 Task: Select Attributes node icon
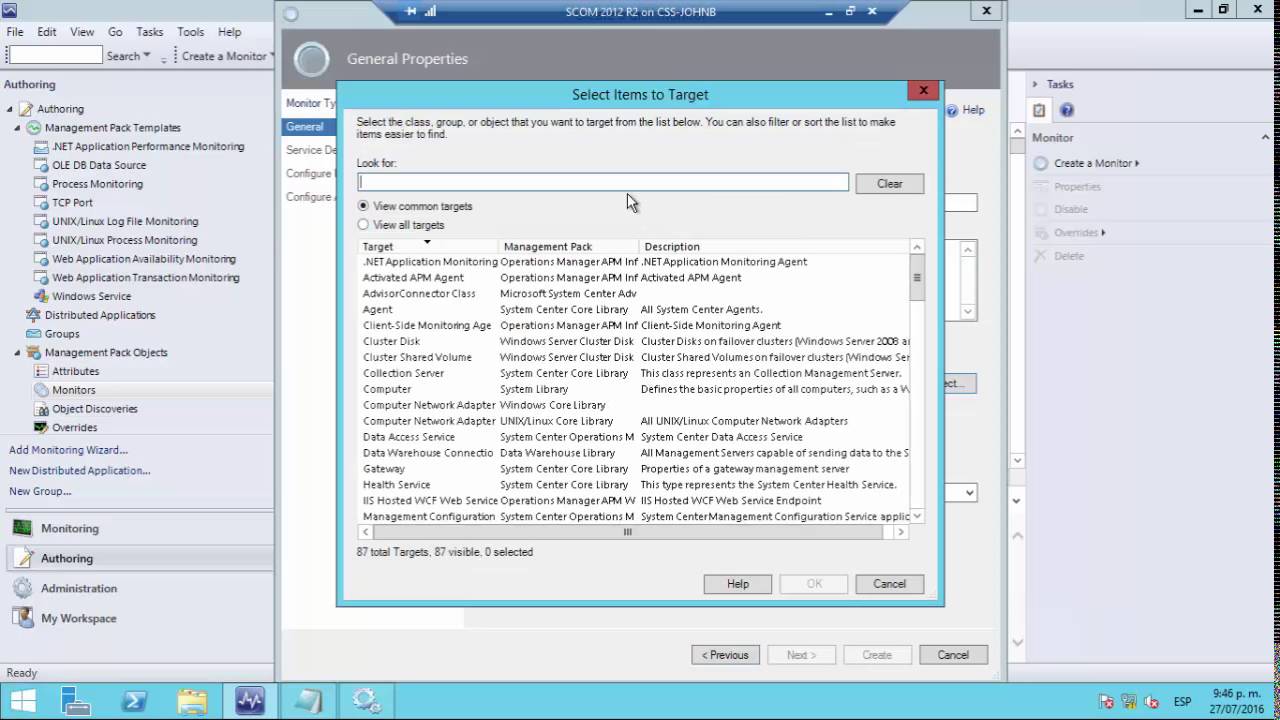(x=41, y=371)
